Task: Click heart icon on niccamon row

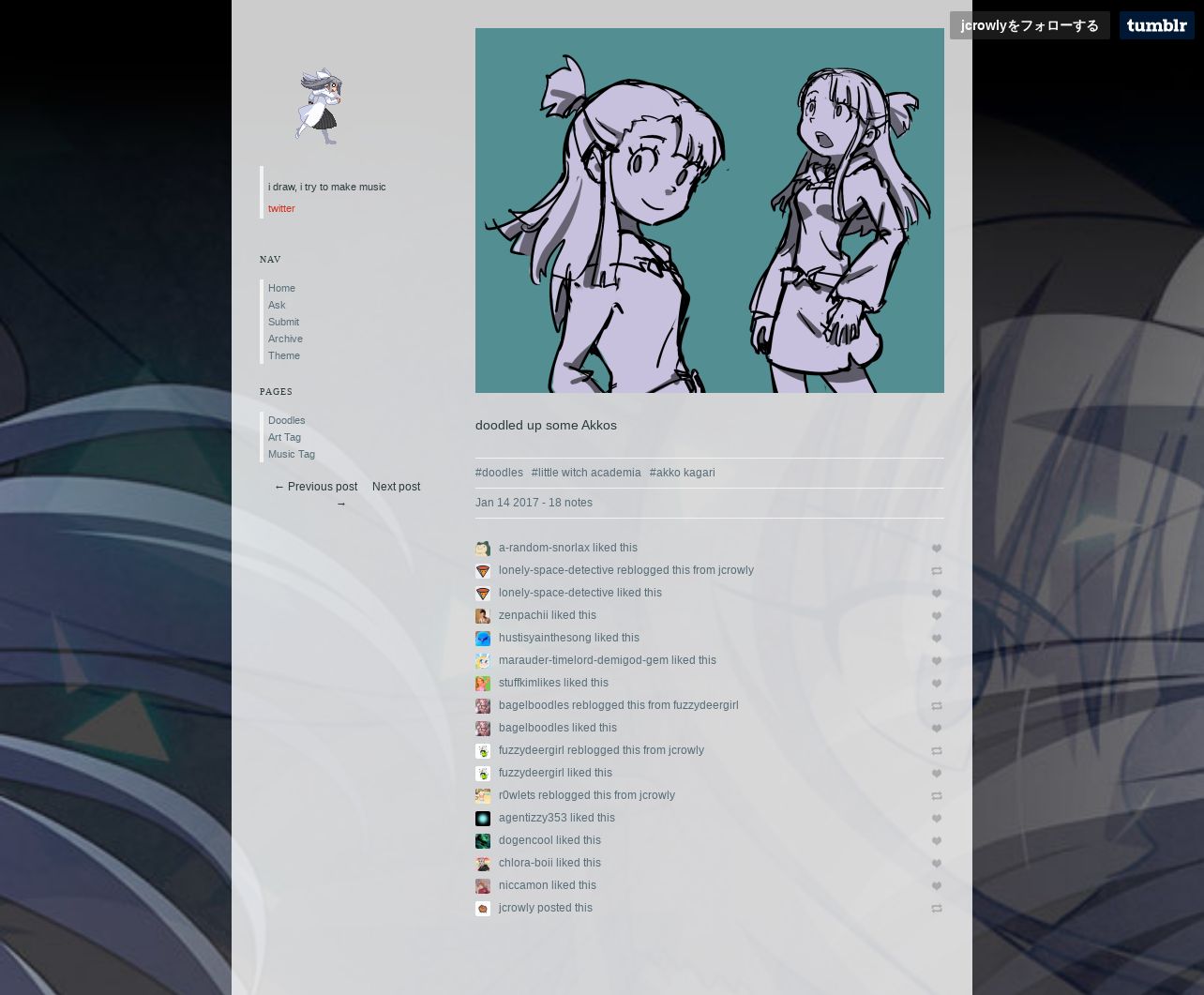Action: point(936,886)
